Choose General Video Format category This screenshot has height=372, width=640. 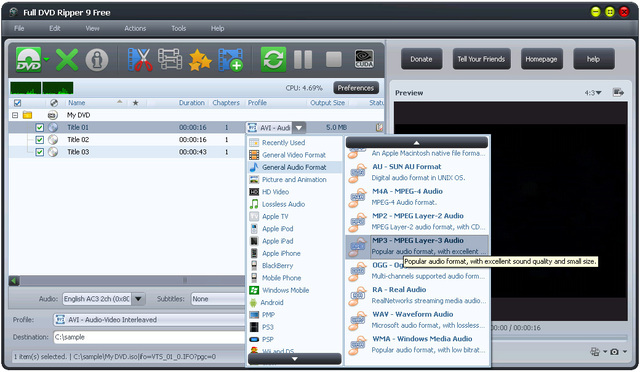pos(295,155)
